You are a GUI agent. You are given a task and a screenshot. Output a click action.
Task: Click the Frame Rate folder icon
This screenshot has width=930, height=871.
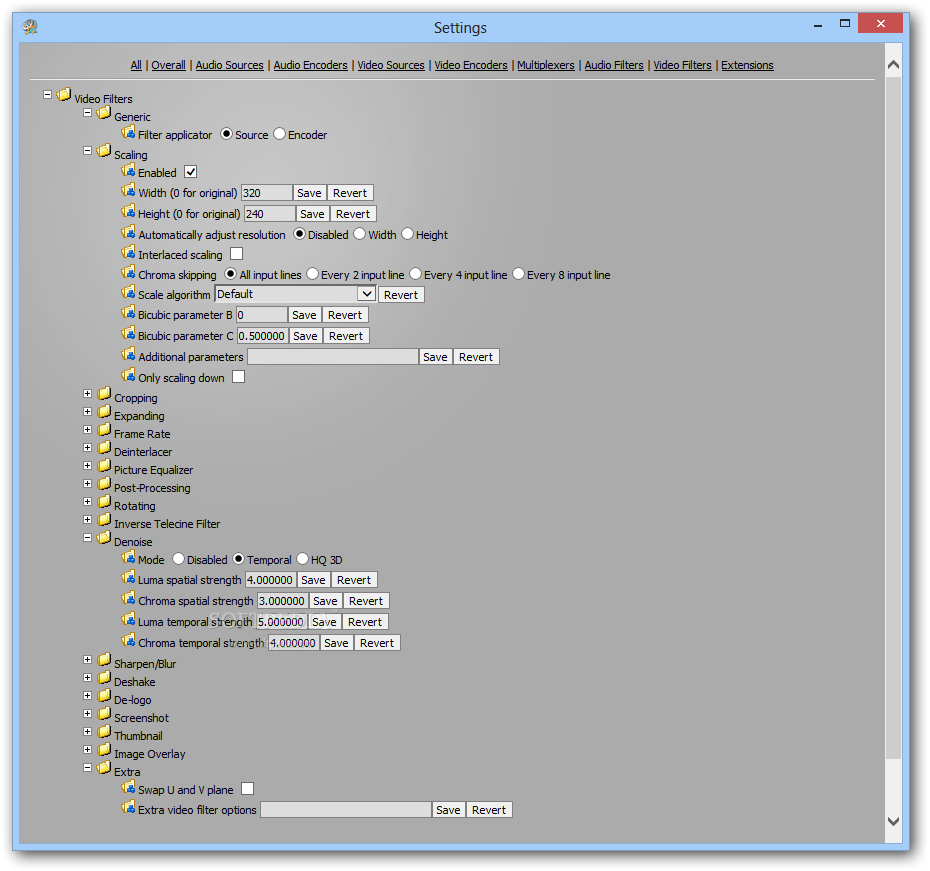tap(104, 430)
